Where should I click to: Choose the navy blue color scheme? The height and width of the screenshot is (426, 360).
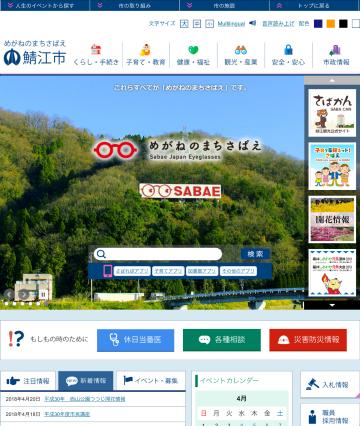[318, 24]
